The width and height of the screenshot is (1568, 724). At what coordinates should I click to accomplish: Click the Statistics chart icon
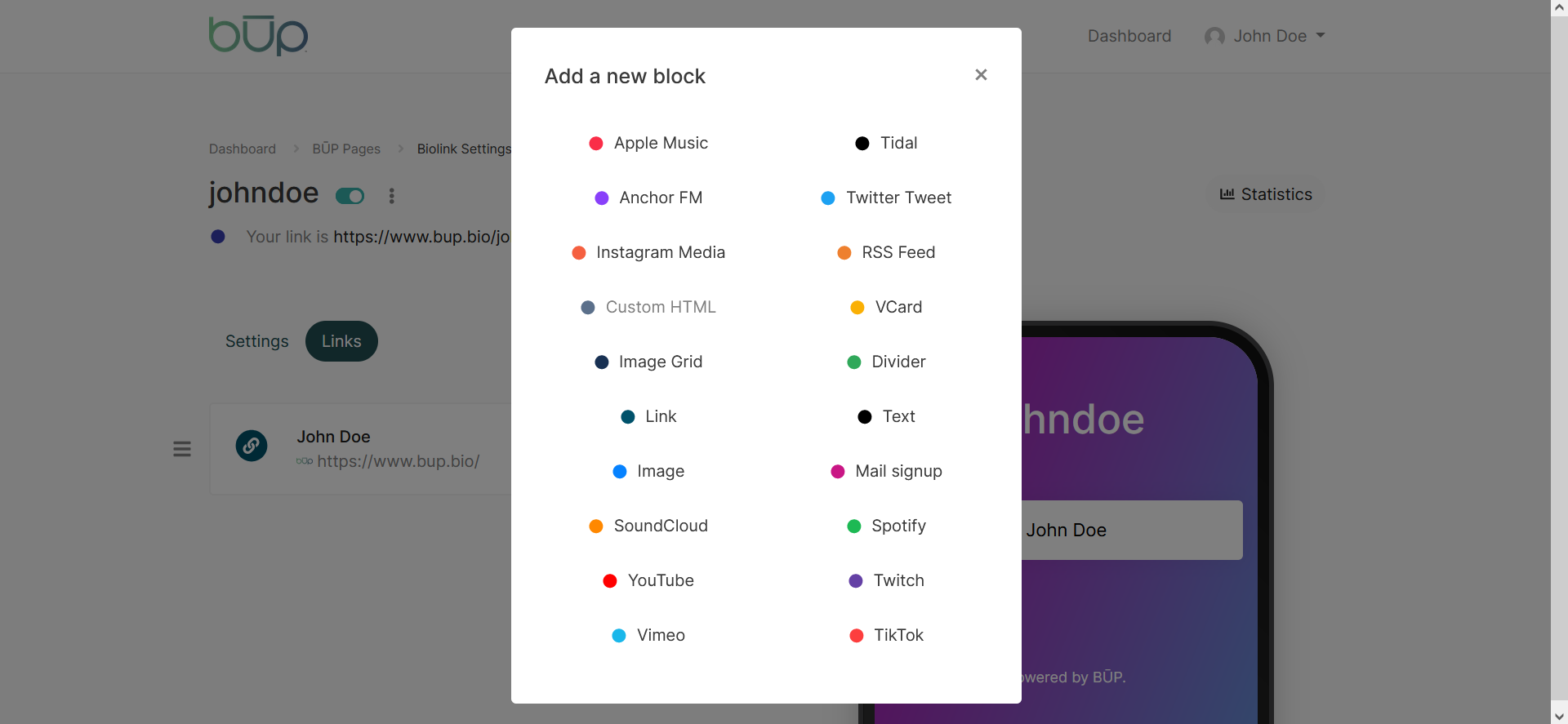pyautogui.click(x=1227, y=194)
